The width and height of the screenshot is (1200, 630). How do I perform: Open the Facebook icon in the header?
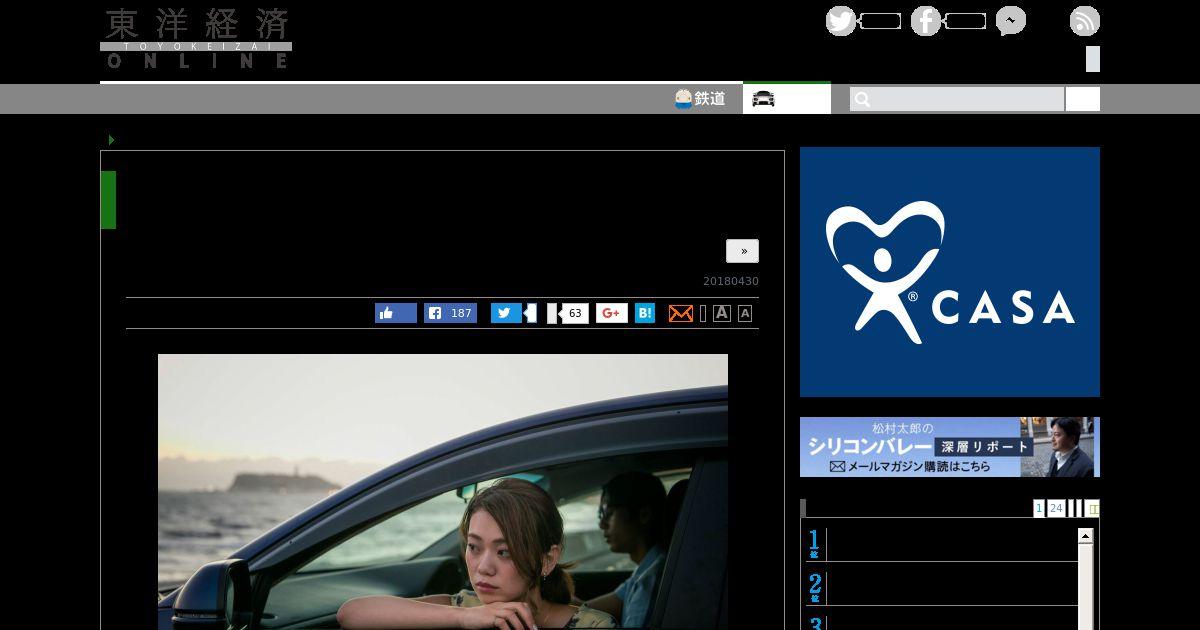[x=926, y=21]
